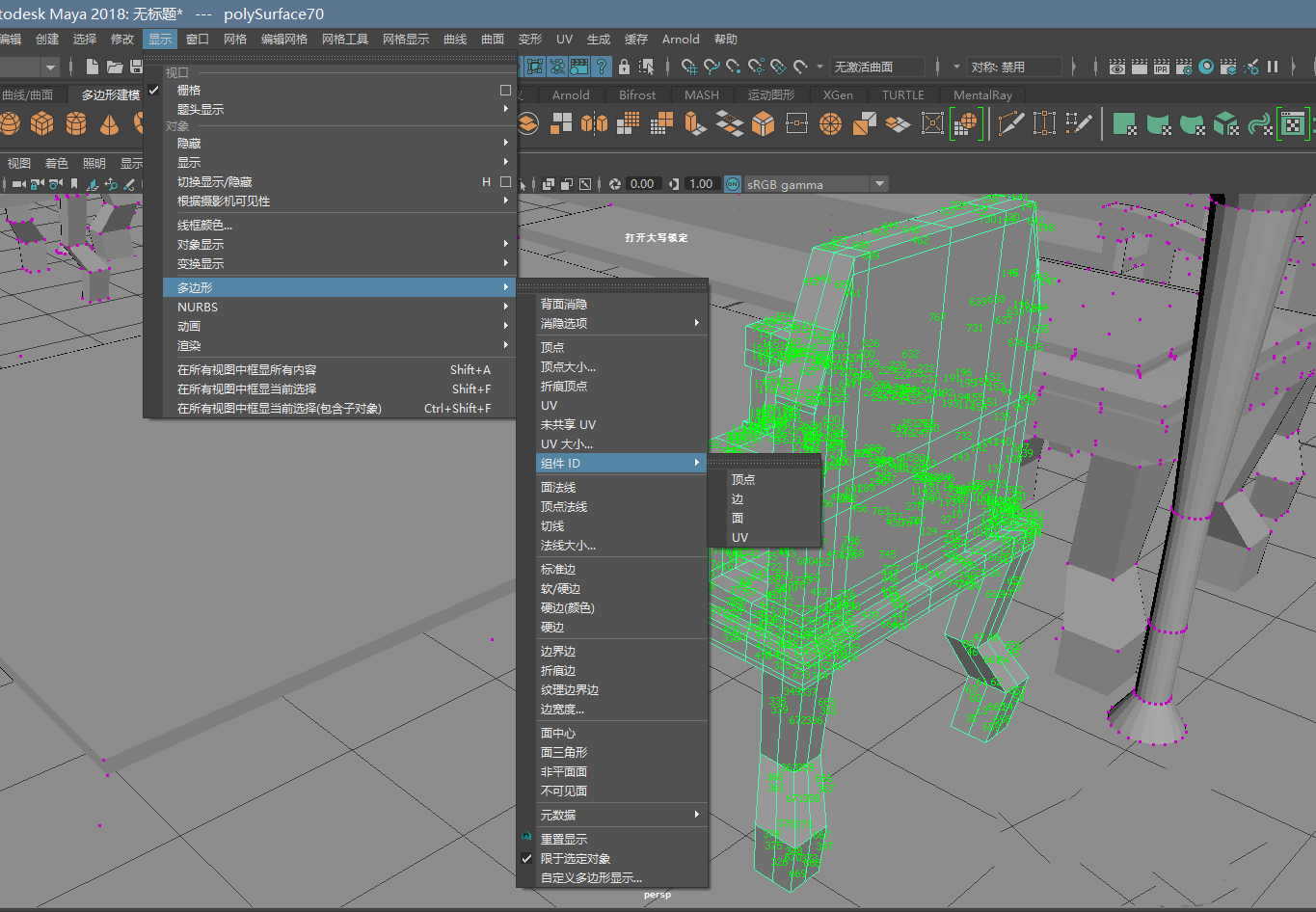
Task: Click the polygon cylinder shelf icon
Action: (76, 123)
